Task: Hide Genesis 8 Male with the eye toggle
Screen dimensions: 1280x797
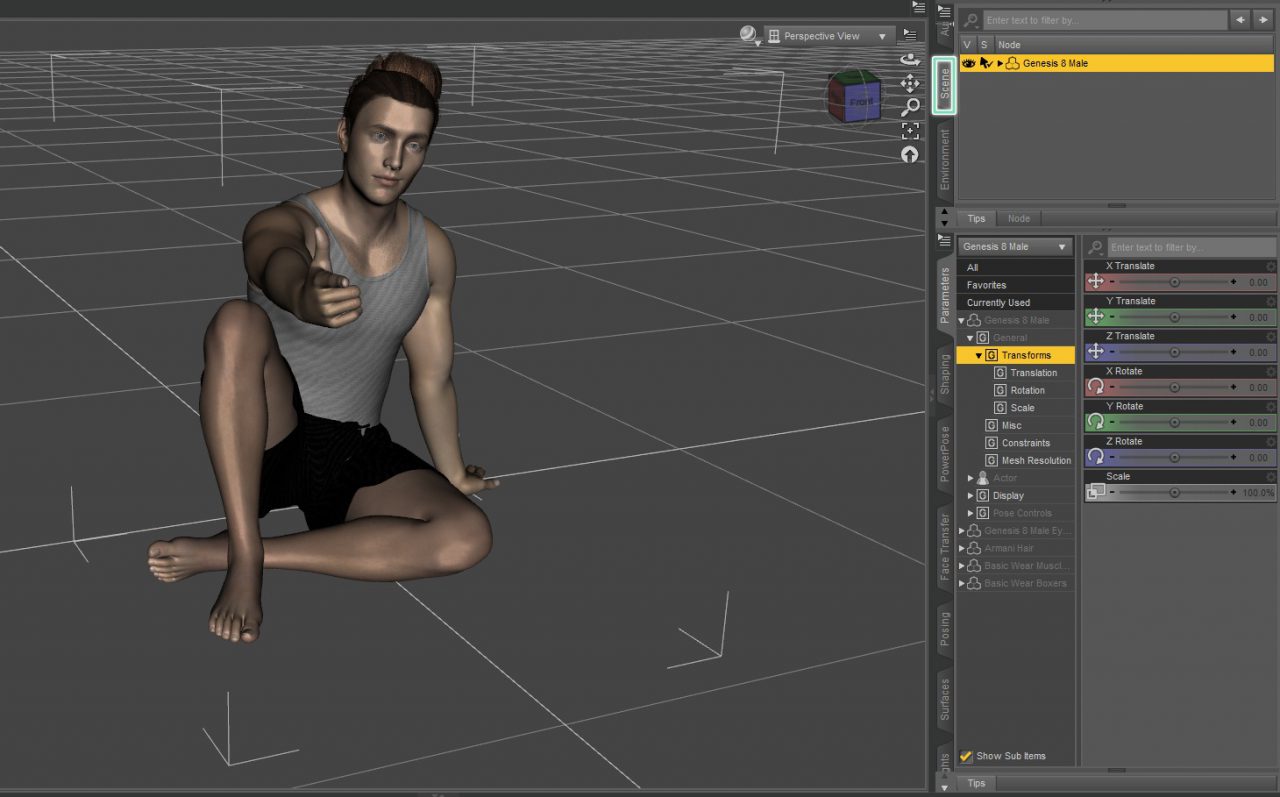Action: [x=967, y=63]
